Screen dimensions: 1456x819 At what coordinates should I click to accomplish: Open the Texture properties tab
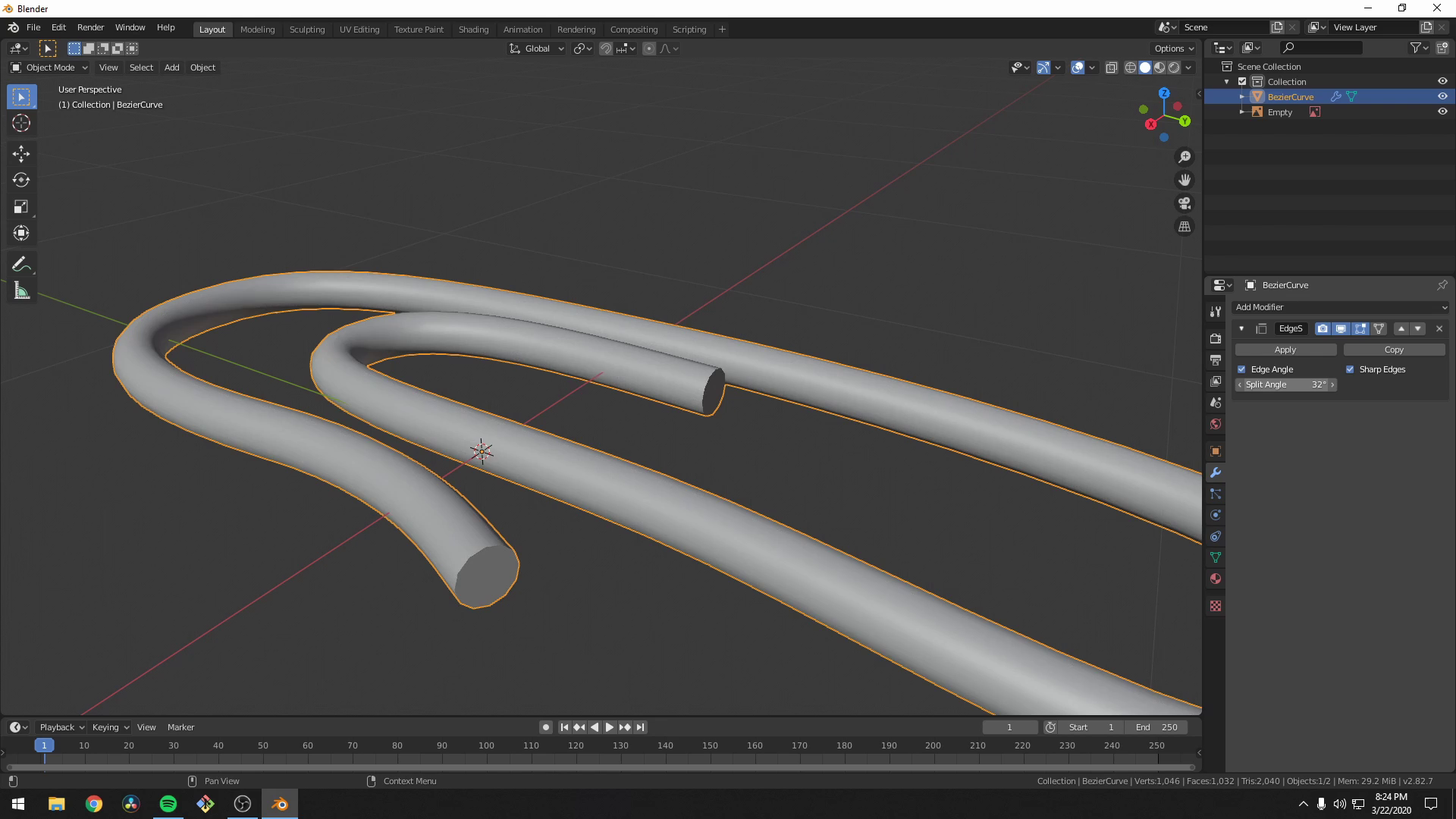[1216, 606]
